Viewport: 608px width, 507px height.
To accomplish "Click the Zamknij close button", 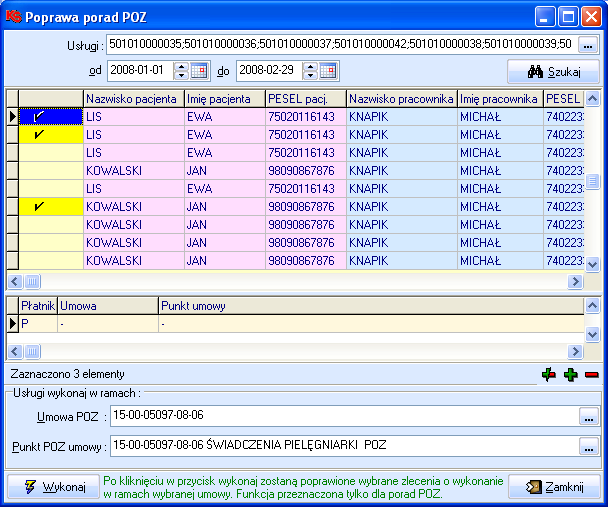I will tap(554, 486).
